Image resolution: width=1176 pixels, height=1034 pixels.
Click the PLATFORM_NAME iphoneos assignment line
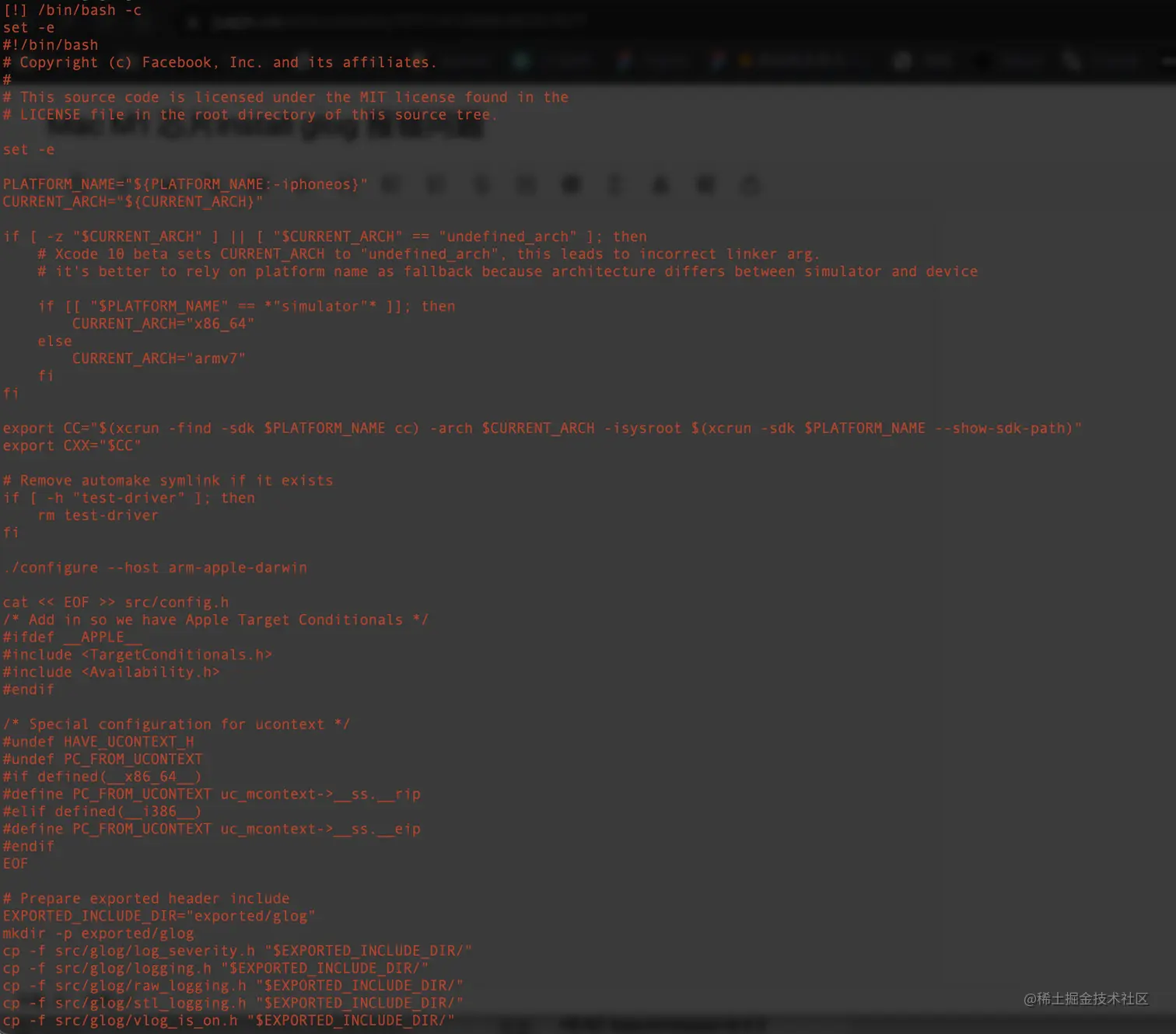click(185, 184)
